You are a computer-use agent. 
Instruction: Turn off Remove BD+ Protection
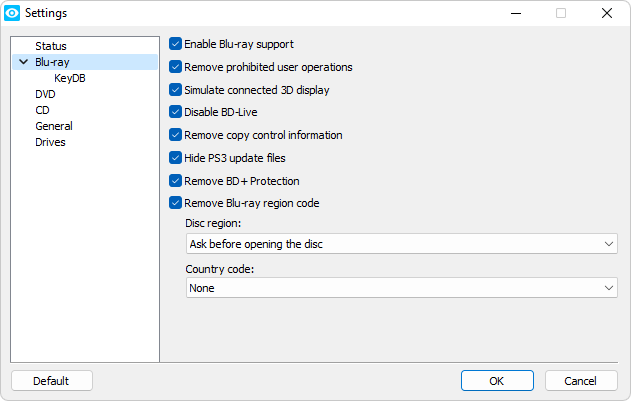click(x=176, y=181)
